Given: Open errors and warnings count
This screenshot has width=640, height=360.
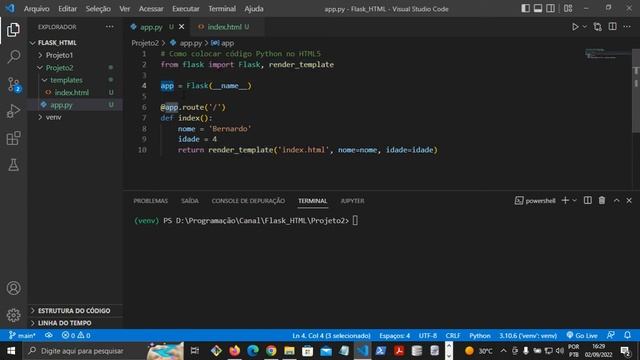Looking at the screenshot, I should point(76,336).
